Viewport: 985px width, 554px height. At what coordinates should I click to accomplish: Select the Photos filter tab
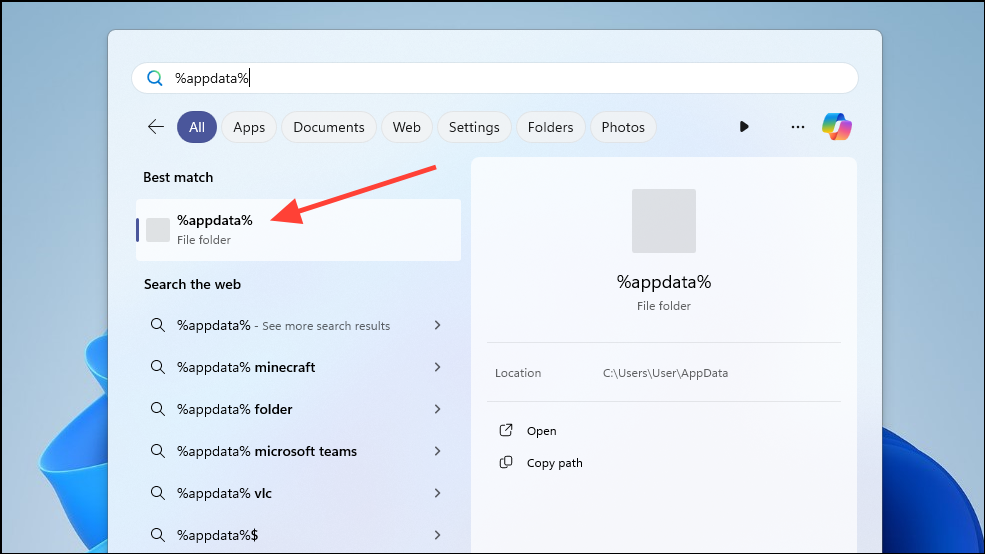pyautogui.click(x=623, y=127)
